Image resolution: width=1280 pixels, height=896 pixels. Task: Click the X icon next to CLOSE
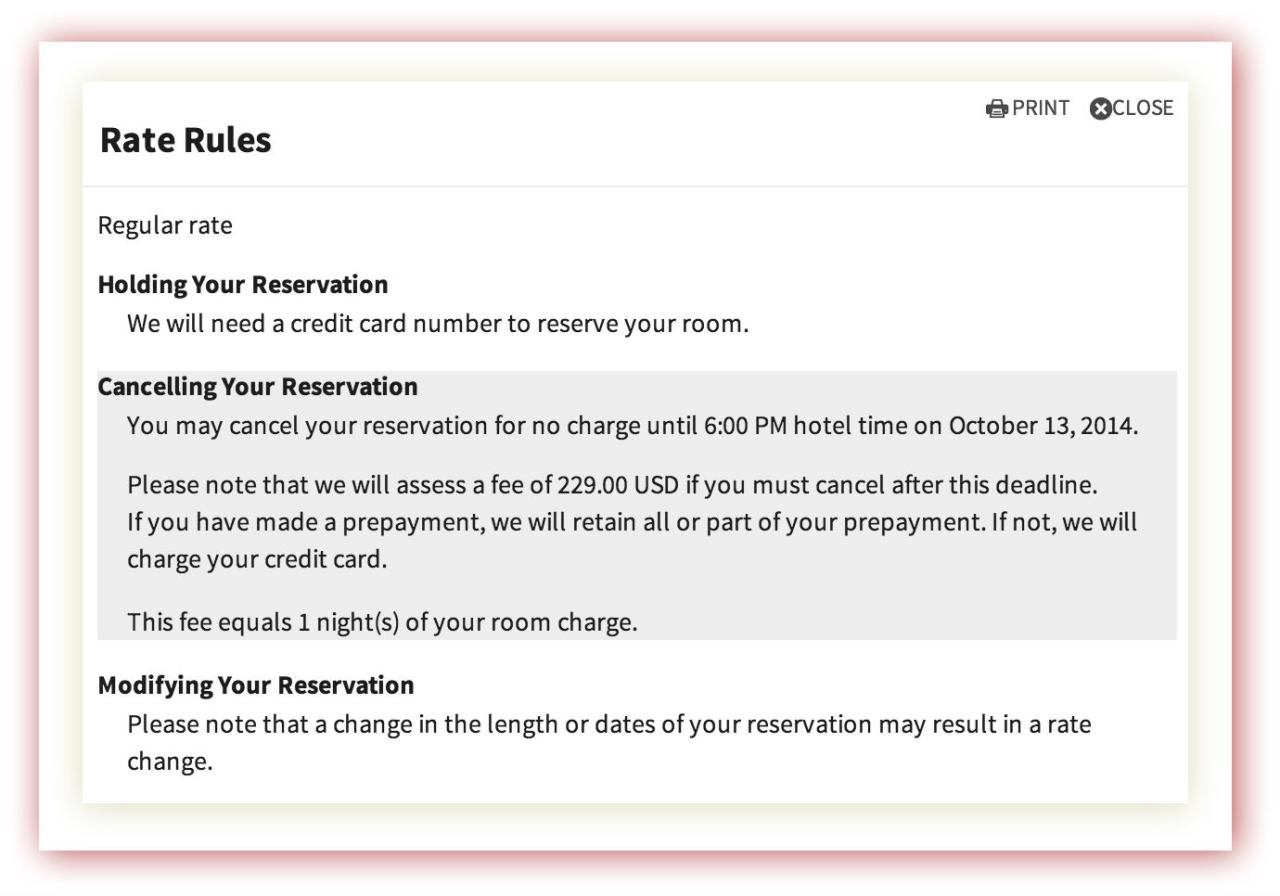(1100, 108)
